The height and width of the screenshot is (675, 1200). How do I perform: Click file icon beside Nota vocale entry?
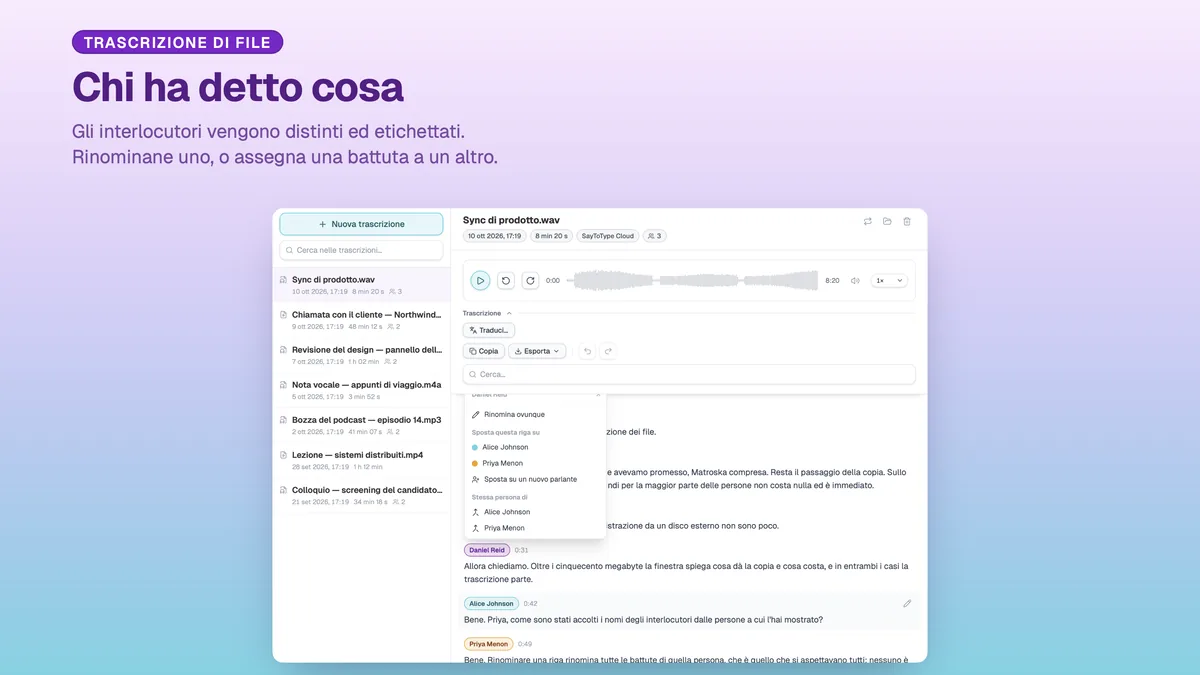pos(284,385)
